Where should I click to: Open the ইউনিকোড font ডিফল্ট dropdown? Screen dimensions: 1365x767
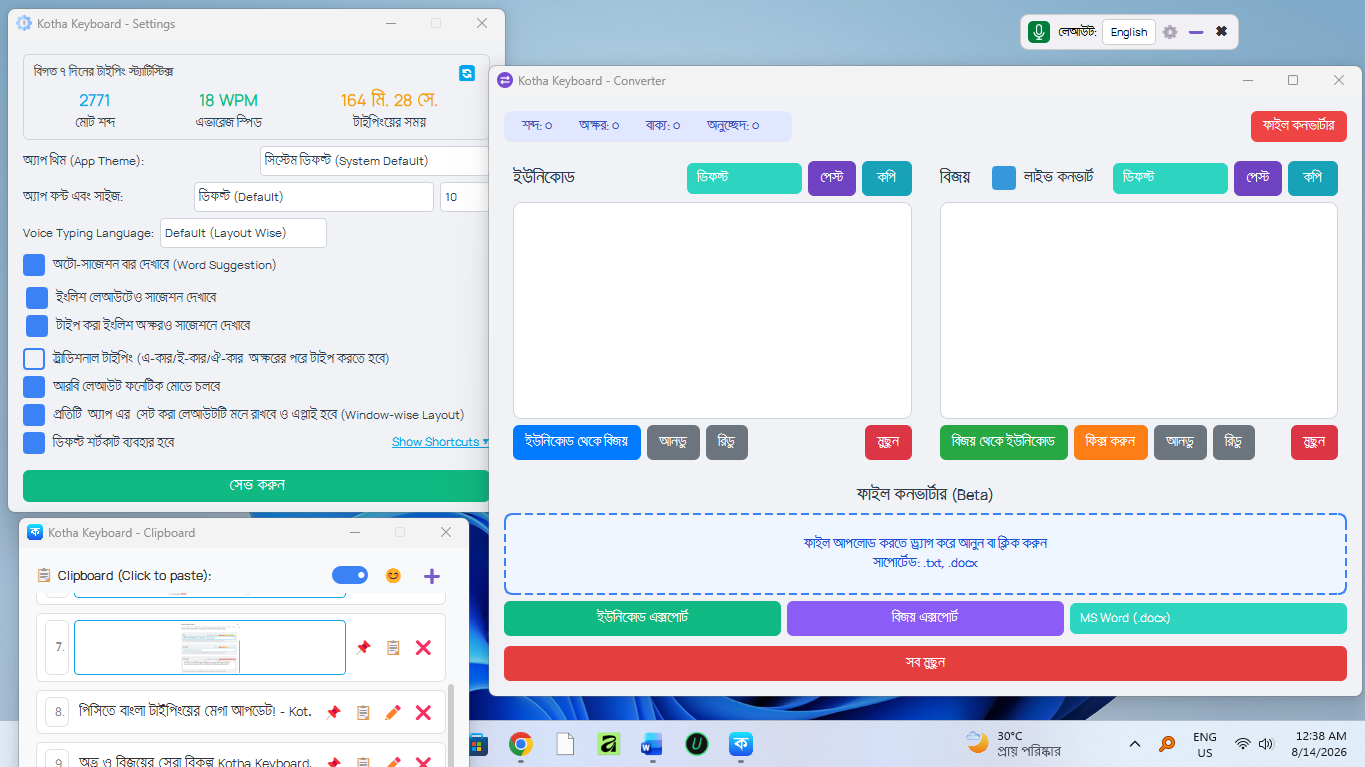pos(744,179)
